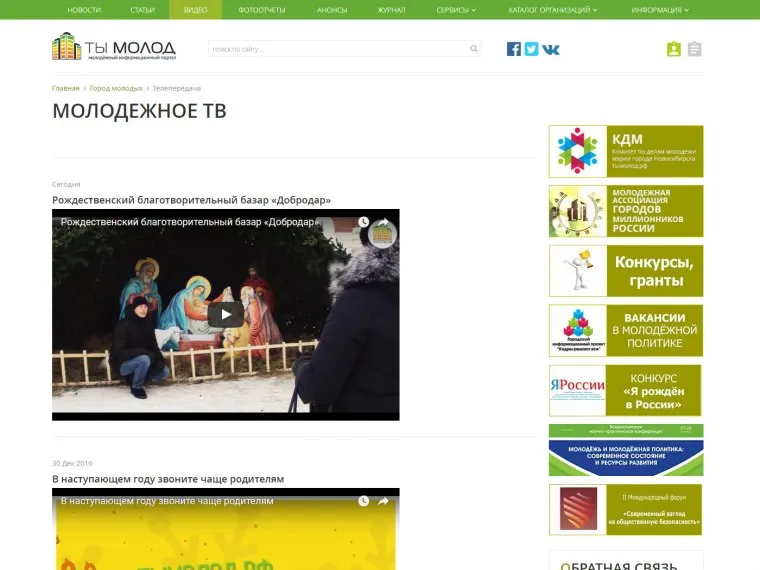Open the КДМ sidebar banner
This screenshot has width=760, height=570.
click(626, 151)
